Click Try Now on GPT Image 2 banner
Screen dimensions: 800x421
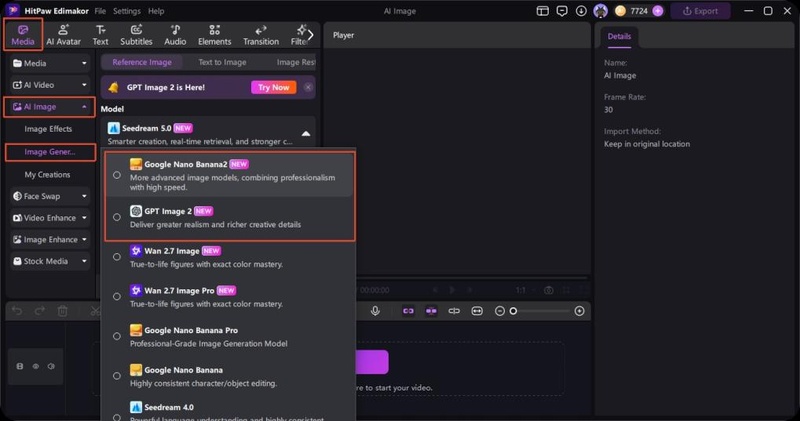[273, 87]
